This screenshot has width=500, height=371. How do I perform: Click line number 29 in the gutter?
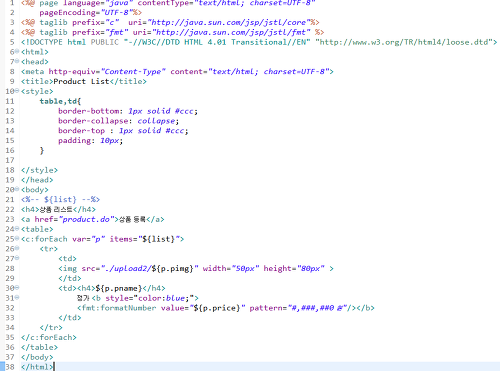10,278
